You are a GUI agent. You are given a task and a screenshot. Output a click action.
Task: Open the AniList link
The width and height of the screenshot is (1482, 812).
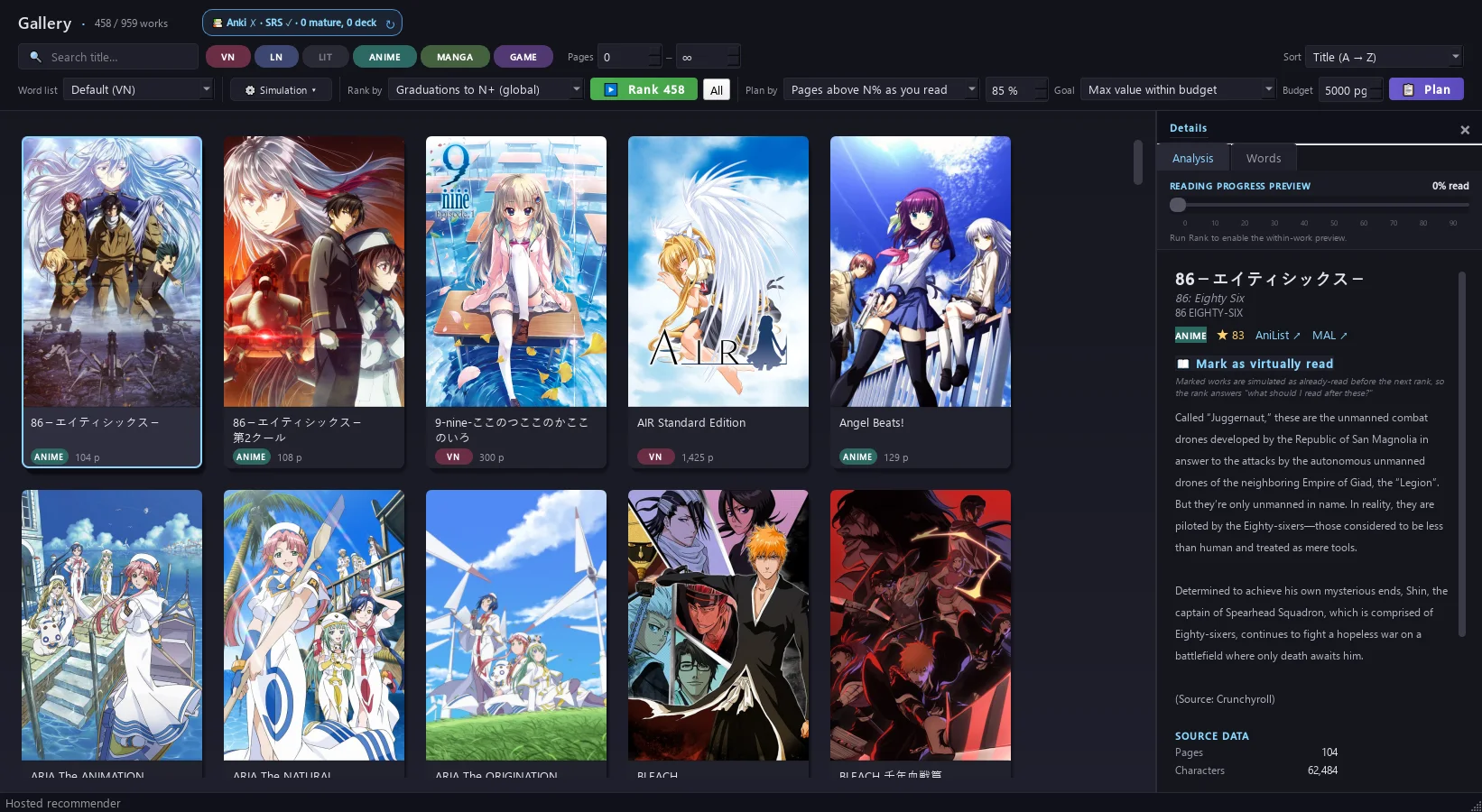tap(1278, 335)
